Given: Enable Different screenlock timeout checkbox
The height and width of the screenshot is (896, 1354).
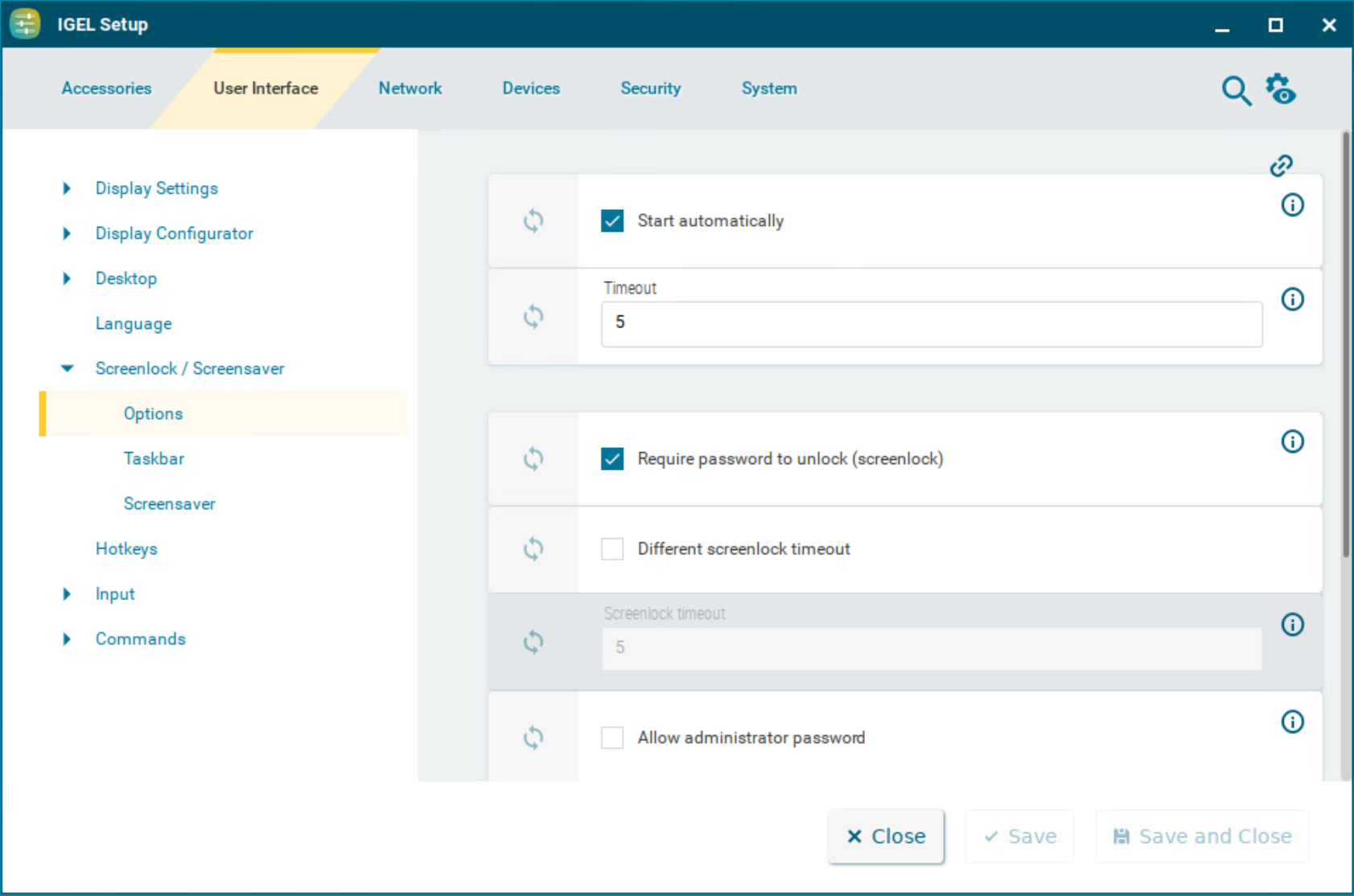Looking at the screenshot, I should tap(612, 549).
